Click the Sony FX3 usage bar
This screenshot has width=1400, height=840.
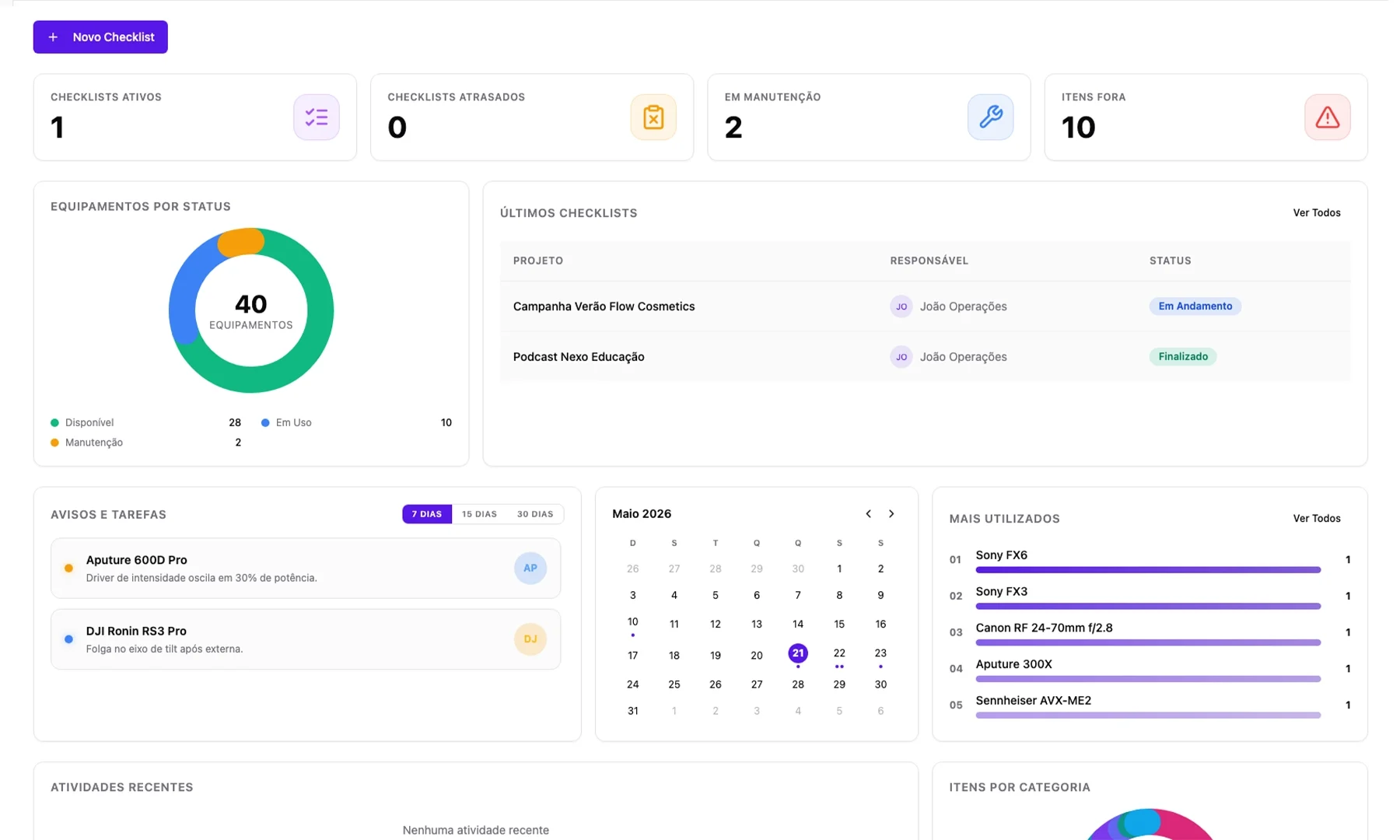coord(1148,607)
